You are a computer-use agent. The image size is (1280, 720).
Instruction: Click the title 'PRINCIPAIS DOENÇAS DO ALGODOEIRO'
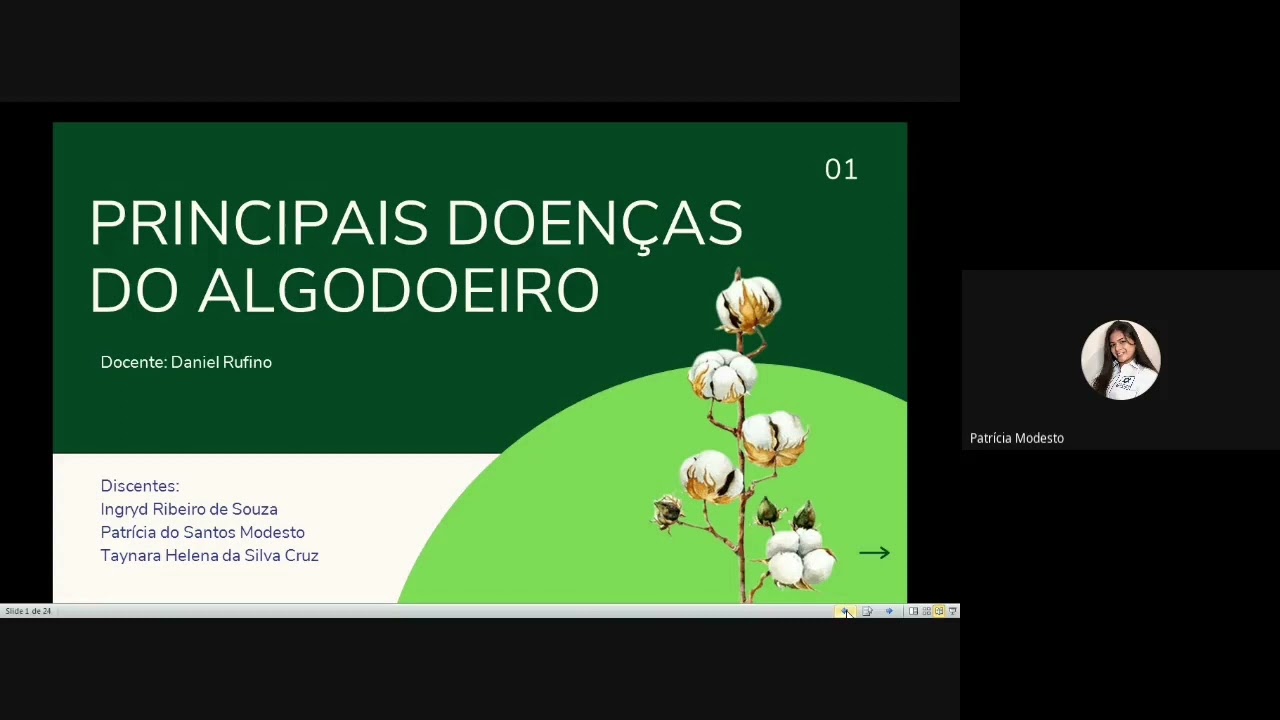416,256
